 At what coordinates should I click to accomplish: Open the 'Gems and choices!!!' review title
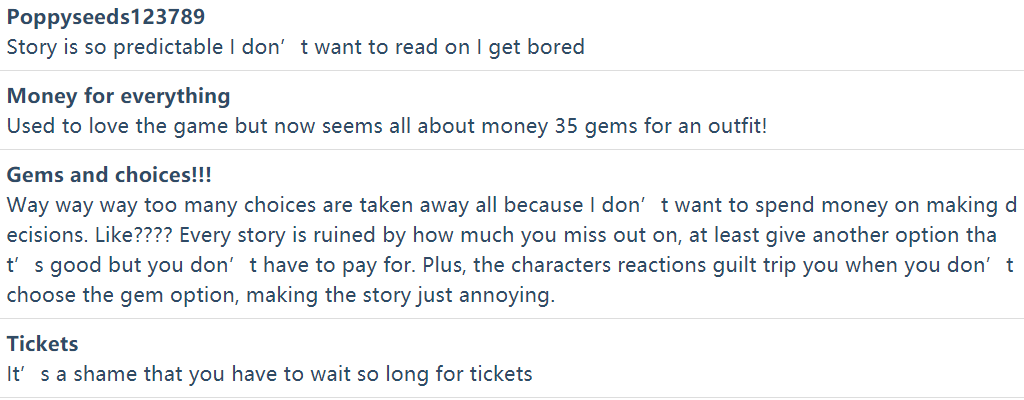pyautogui.click(x=109, y=175)
